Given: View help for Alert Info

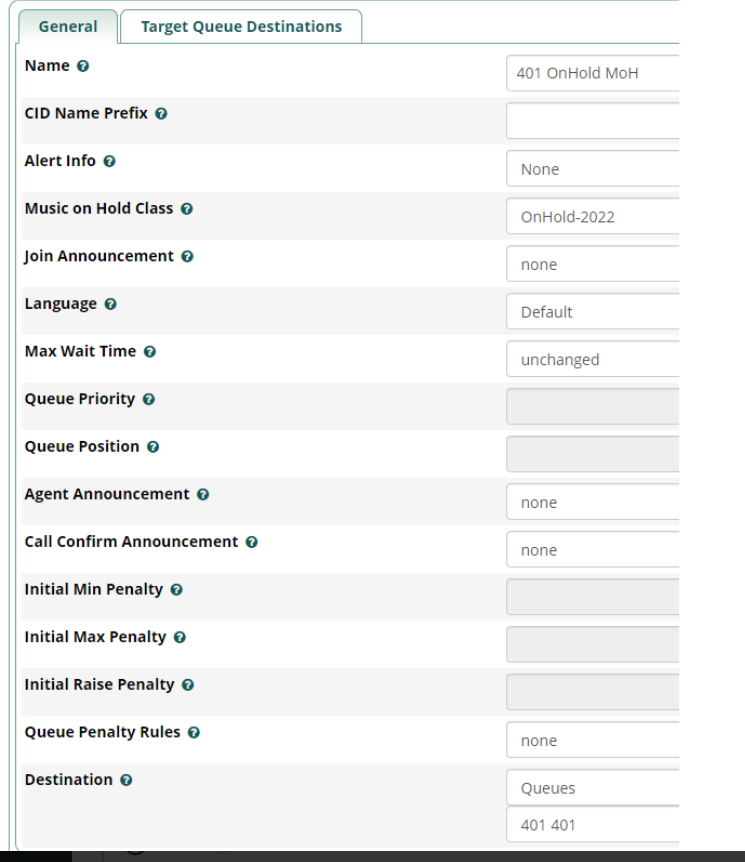Looking at the screenshot, I should (108, 161).
